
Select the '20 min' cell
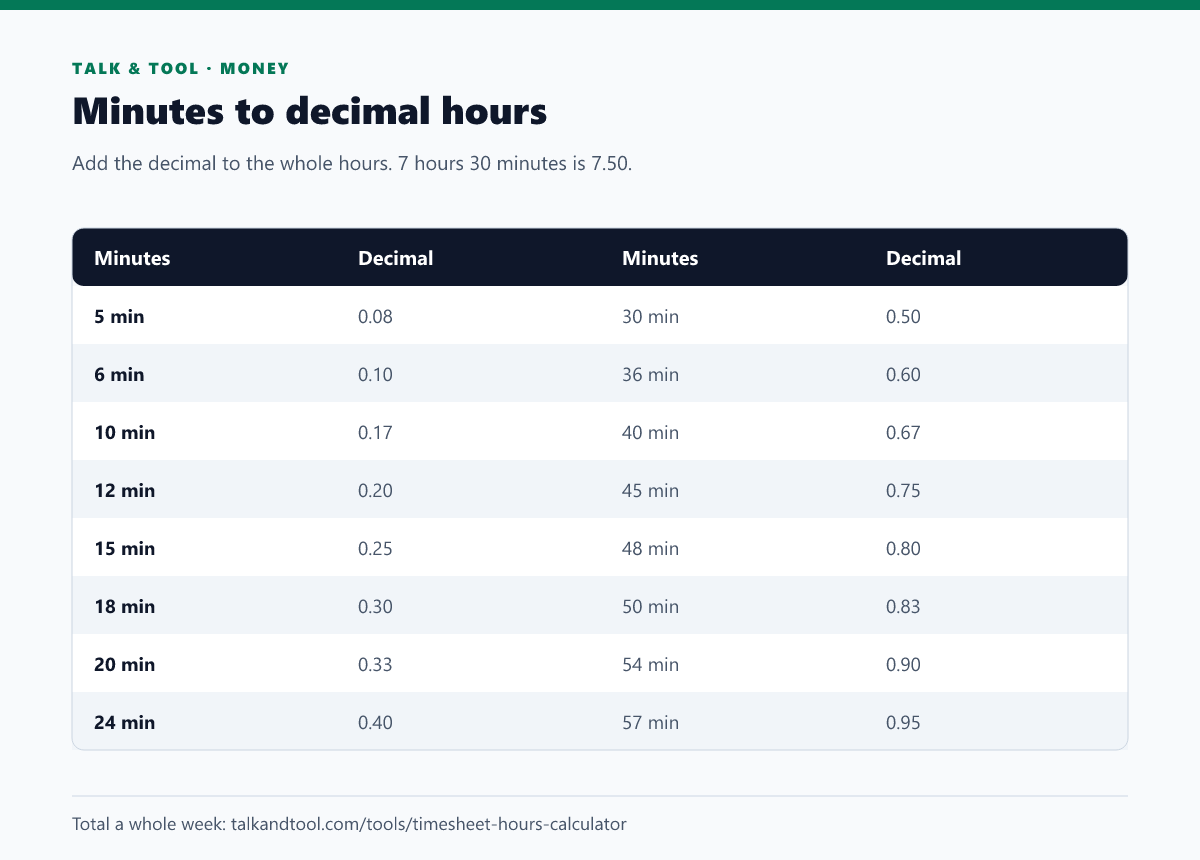click(x=125, y=665)
